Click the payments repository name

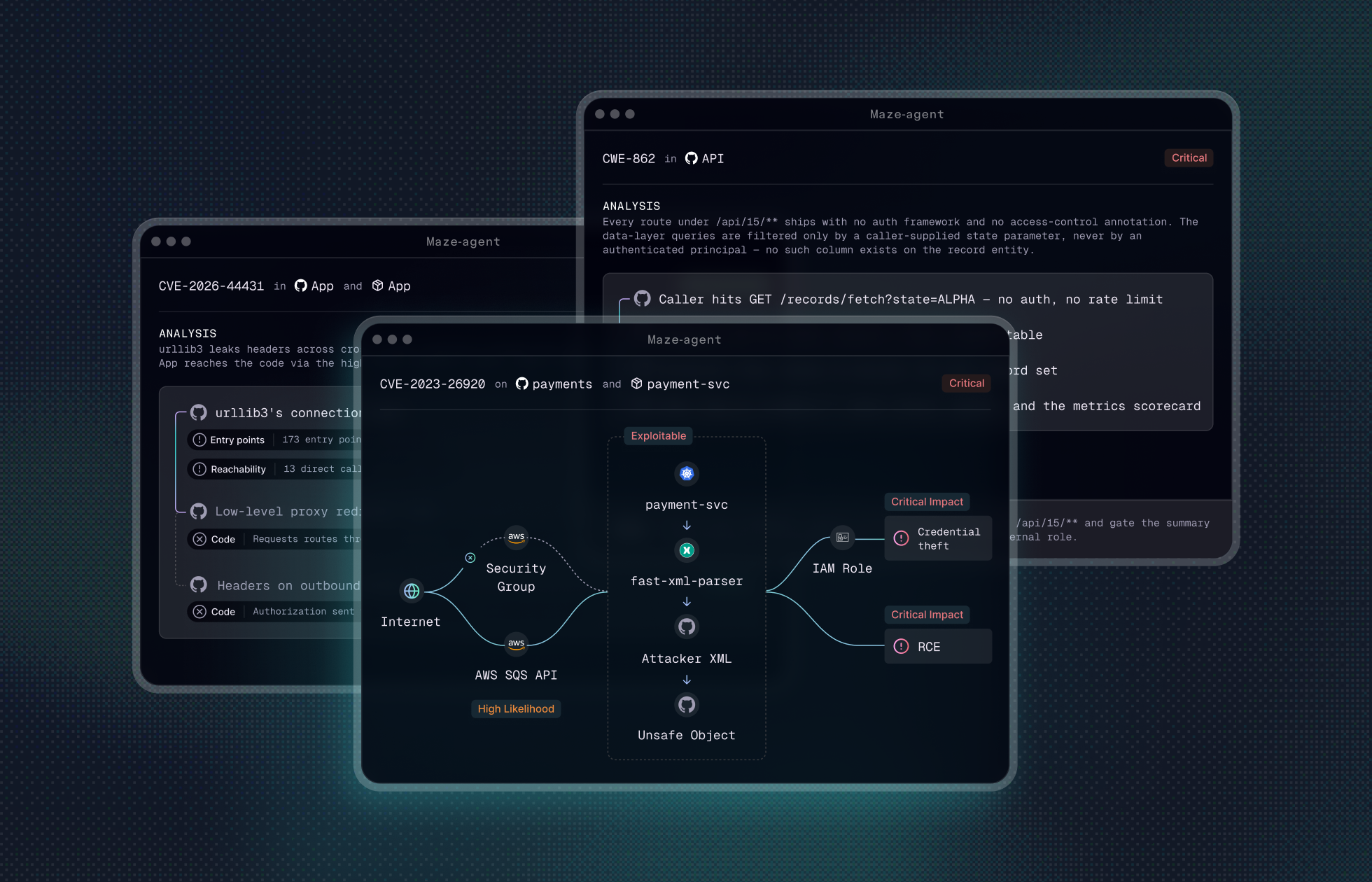tap(562, 384)
